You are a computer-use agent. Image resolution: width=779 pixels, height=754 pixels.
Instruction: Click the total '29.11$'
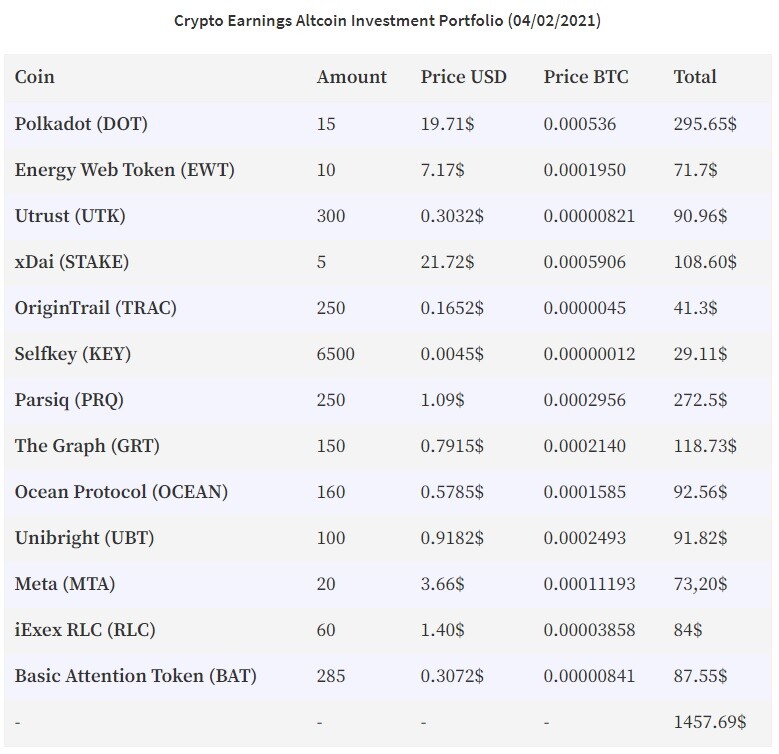point(701,354)
